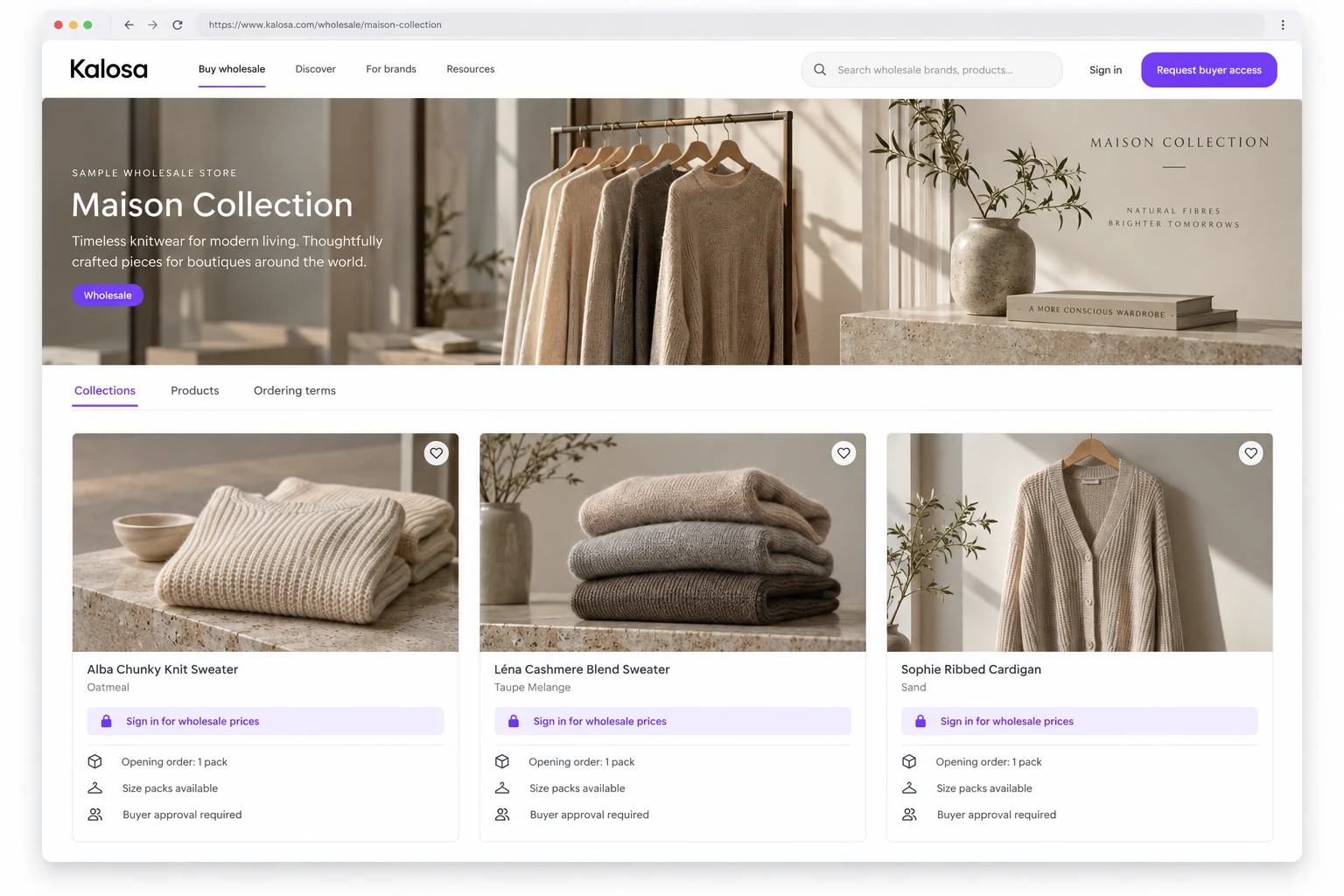Open the browser three-dot menu
Viewport: 1344px width, 896px height.
coord(1283,24)
